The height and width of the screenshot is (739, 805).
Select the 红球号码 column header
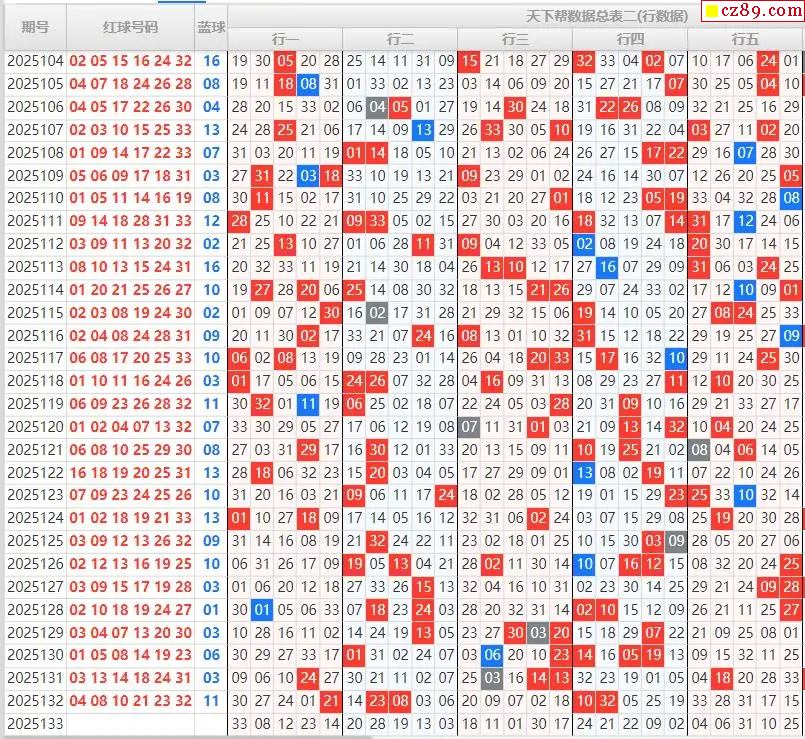[x=130, y=27]
